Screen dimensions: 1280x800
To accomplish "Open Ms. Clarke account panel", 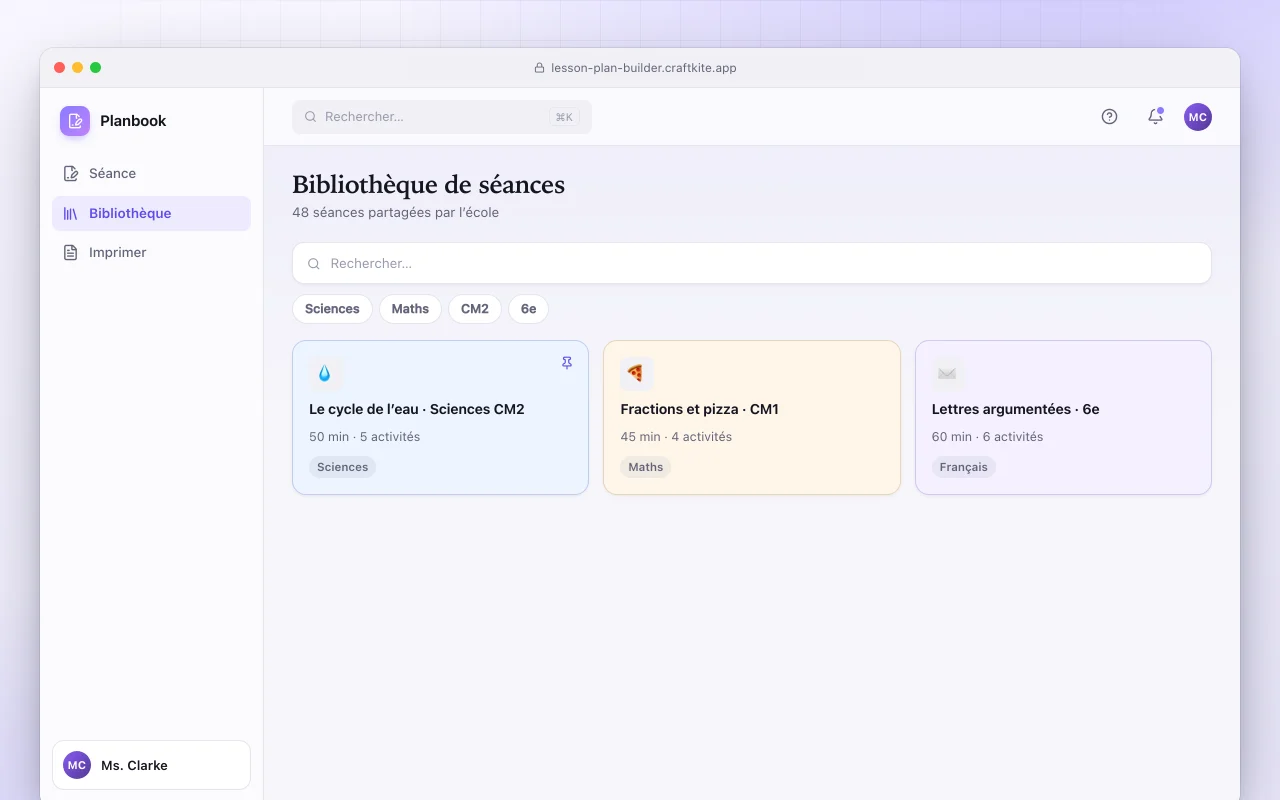I will tap(151, 765).
